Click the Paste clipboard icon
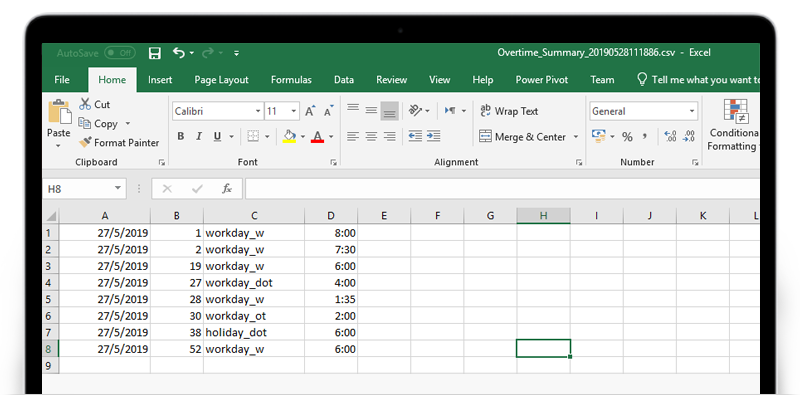This screenshot has height=395, width=800. click(x=59, y=112)
